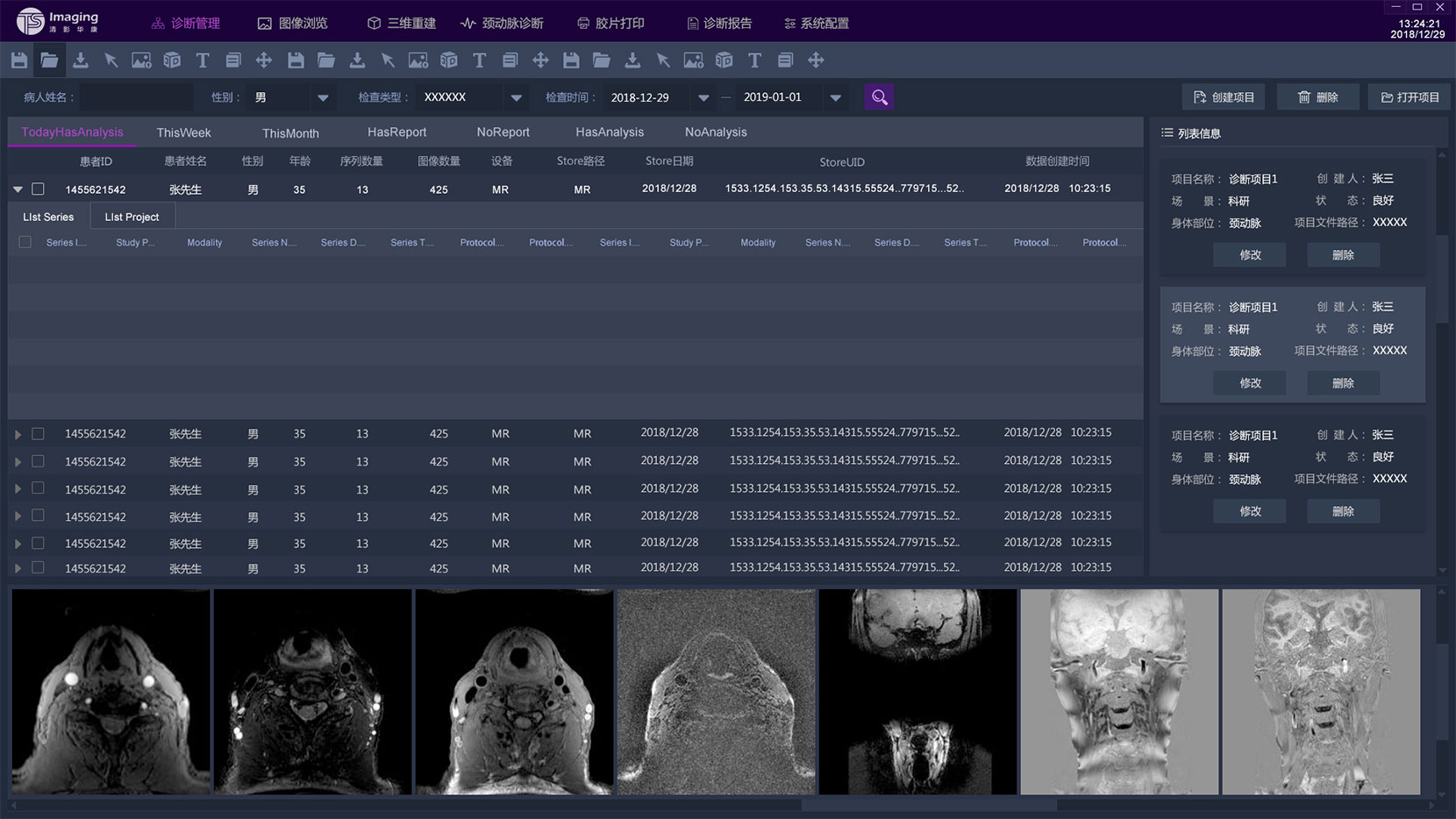Viewport: 1456px width, 819px height.
Task: Switch to the ThisWeek tab
Action: pos(183,132)
